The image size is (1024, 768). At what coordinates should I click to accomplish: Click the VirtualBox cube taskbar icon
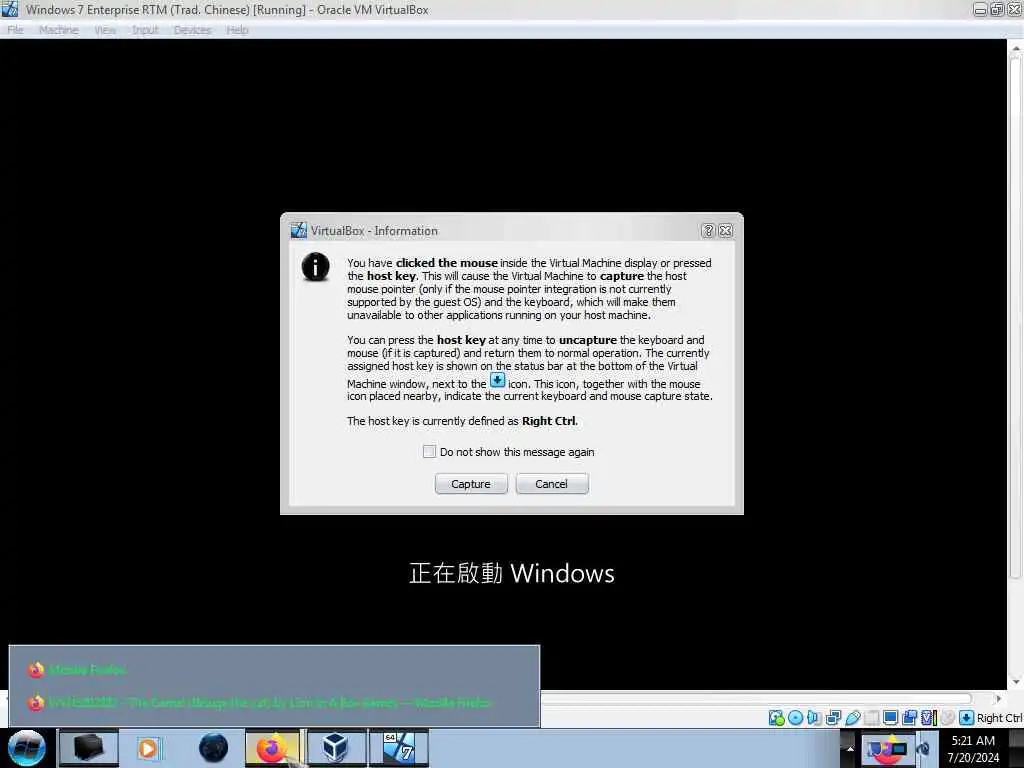(x=336, y=748)
